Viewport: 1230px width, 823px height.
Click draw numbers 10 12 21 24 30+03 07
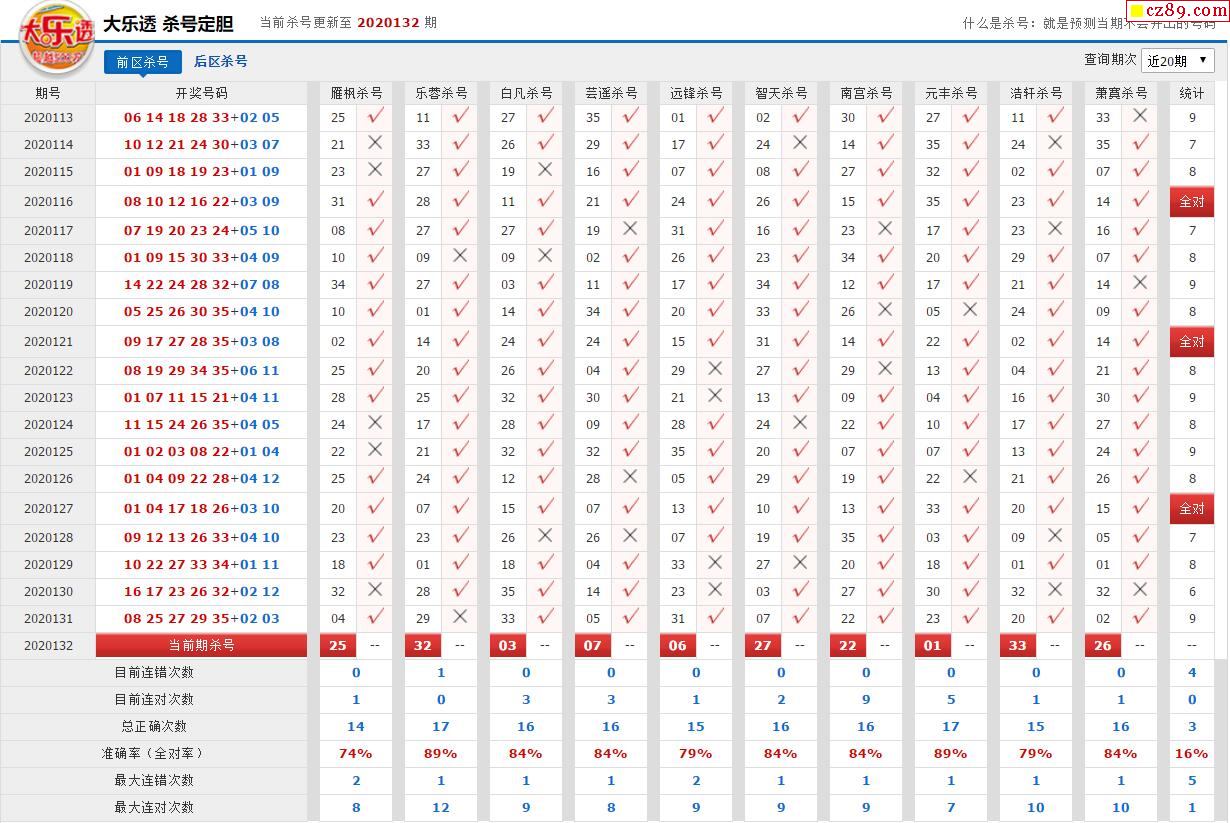point(202,145)
